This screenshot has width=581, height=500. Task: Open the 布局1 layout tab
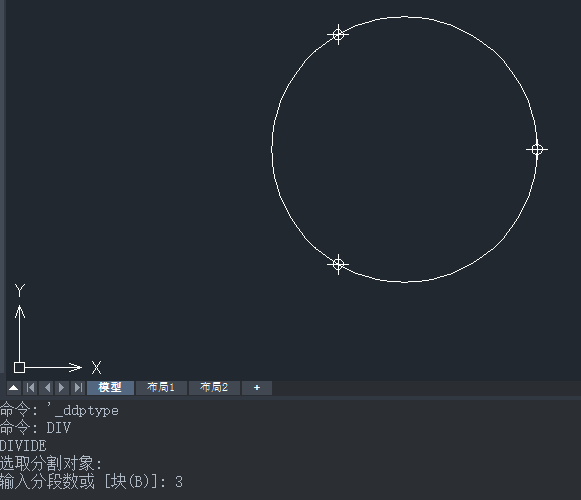(x=161, y=388)
